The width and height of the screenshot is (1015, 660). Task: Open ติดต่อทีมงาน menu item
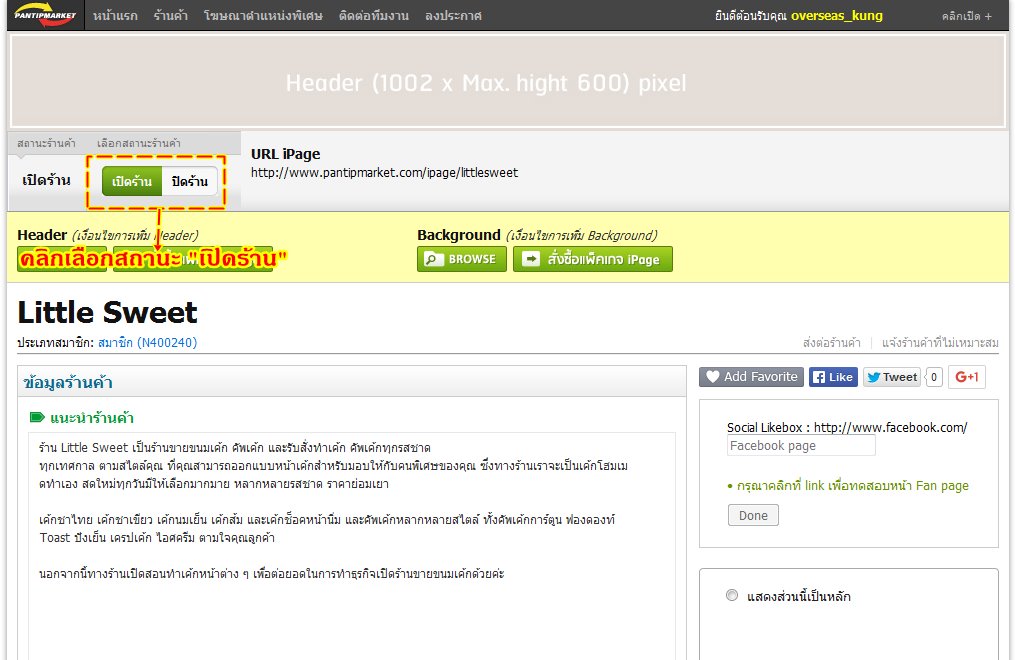point(374,16)
